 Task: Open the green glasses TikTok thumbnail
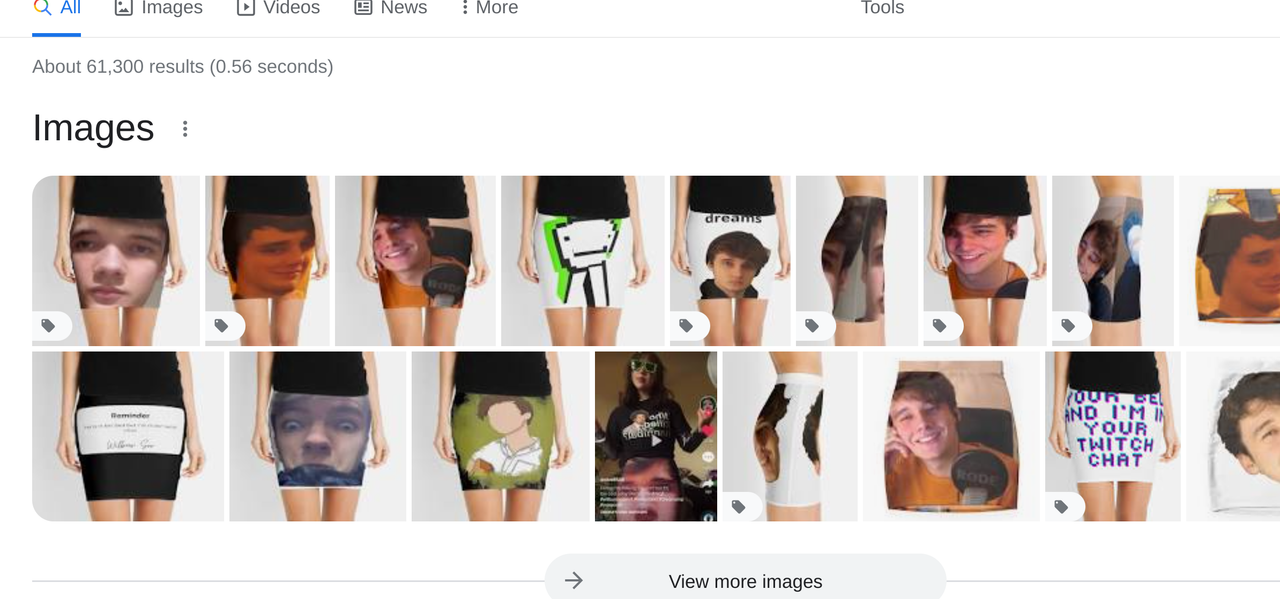pos(656,436)
